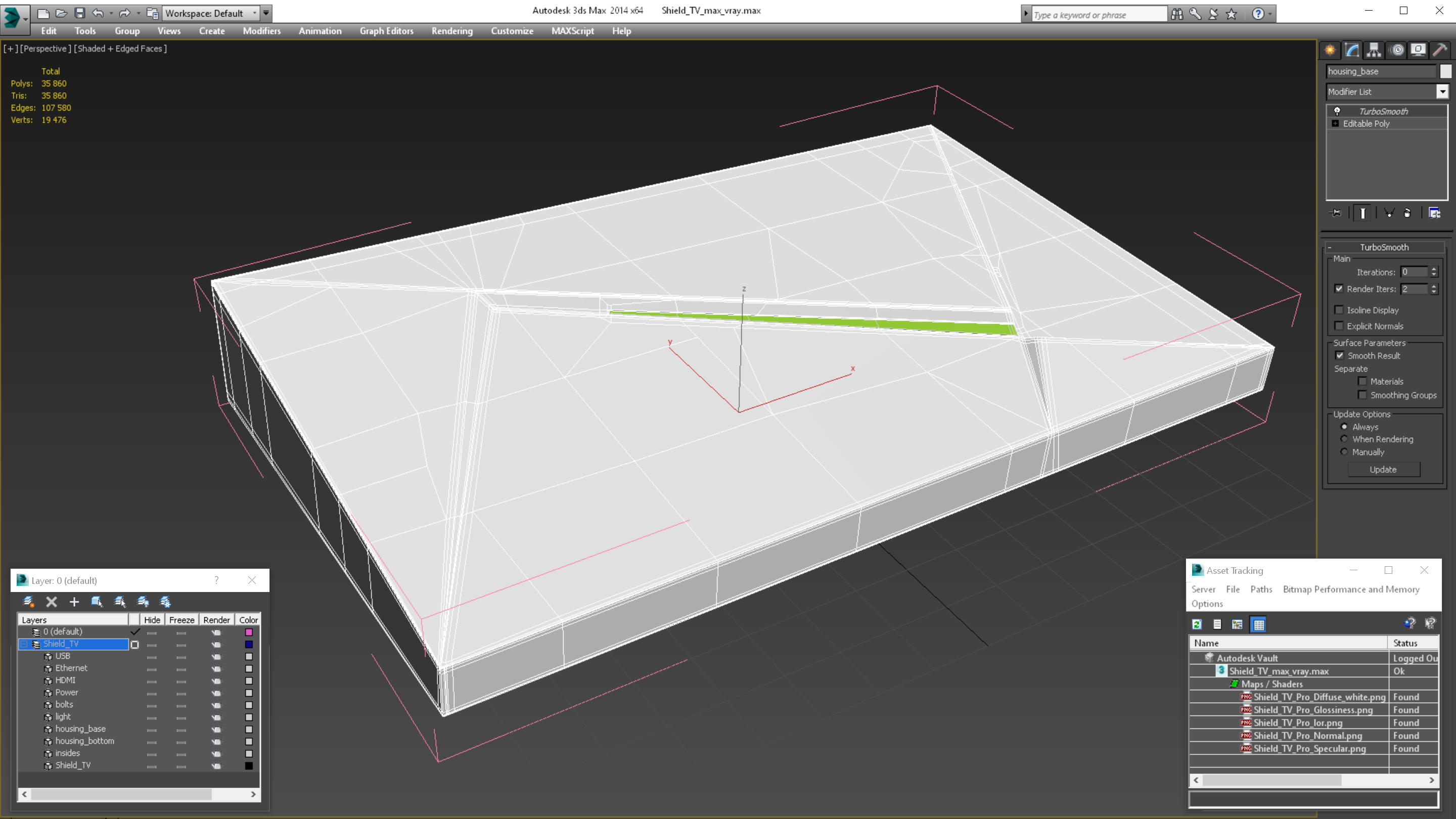Click the Open File icon

[61, 13]
